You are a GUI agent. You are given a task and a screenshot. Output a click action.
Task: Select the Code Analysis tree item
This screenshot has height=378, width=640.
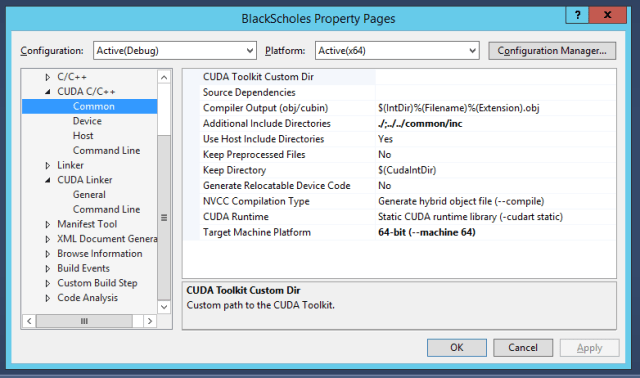click(87, 298)
